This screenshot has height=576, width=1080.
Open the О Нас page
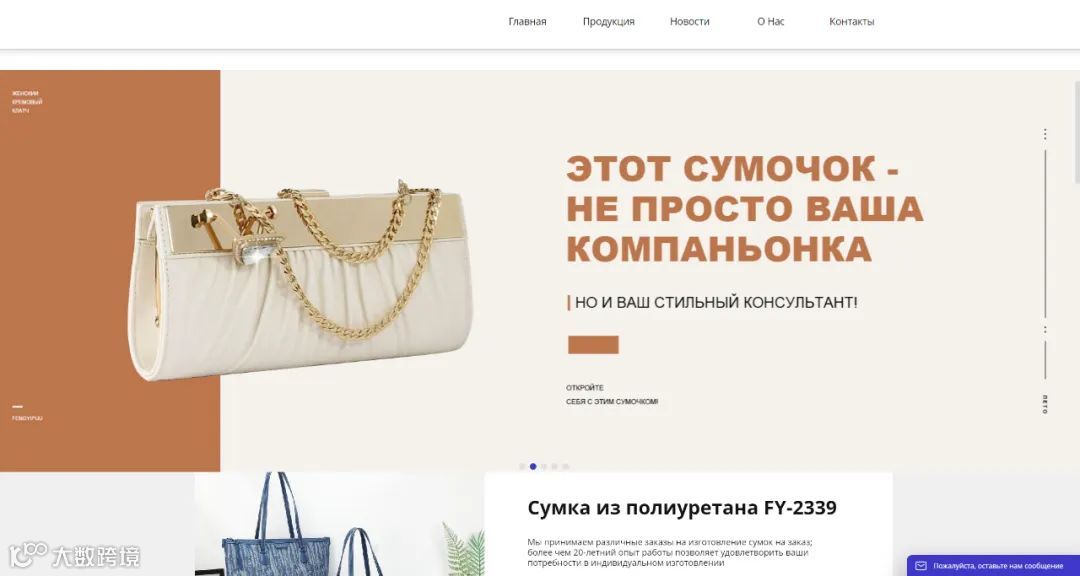pyautogui.click(x=771, y=21)
